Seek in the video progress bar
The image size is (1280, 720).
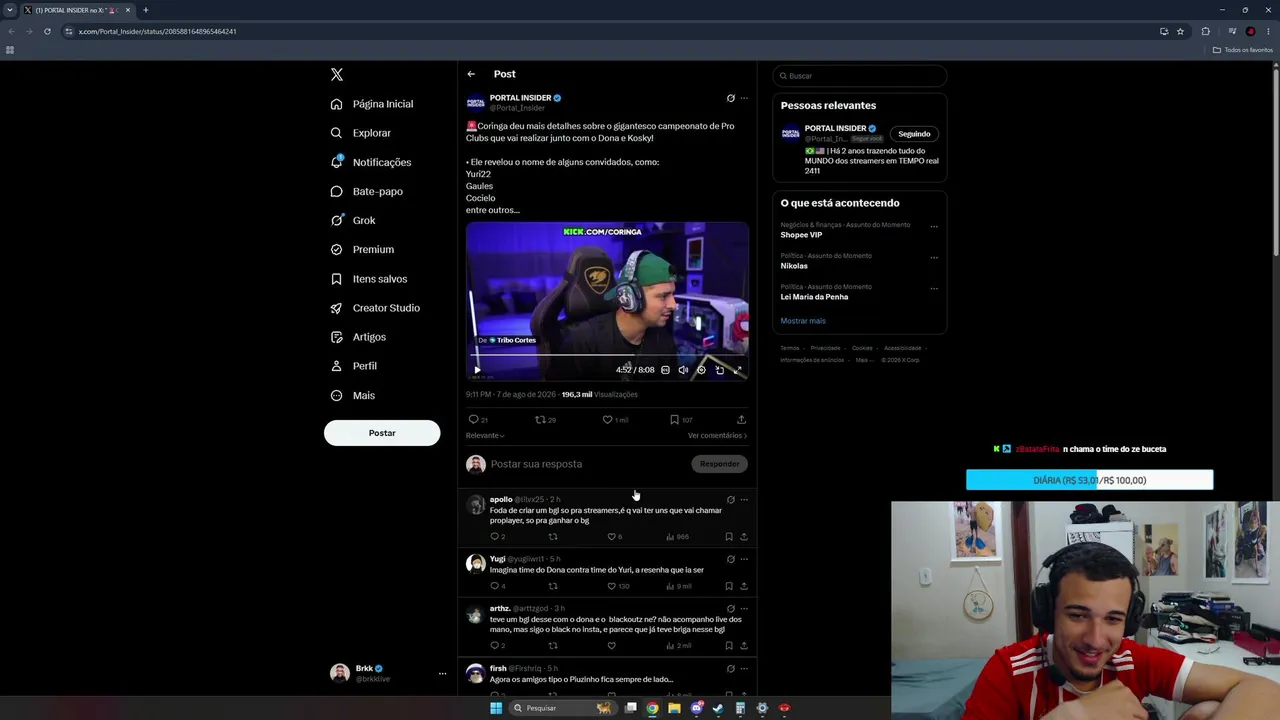[x=607, y=355]
